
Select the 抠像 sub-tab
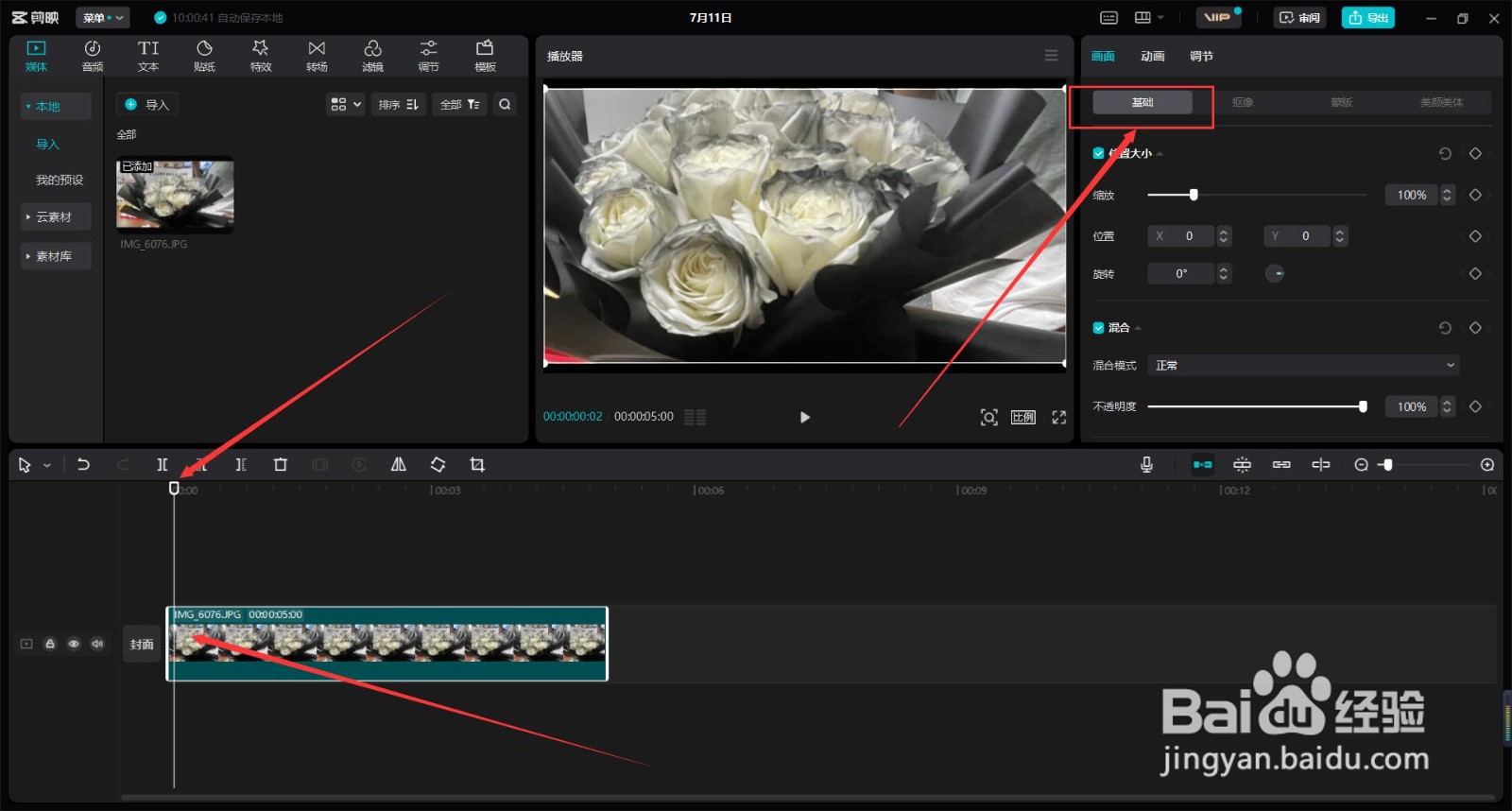coord(1243,102)
